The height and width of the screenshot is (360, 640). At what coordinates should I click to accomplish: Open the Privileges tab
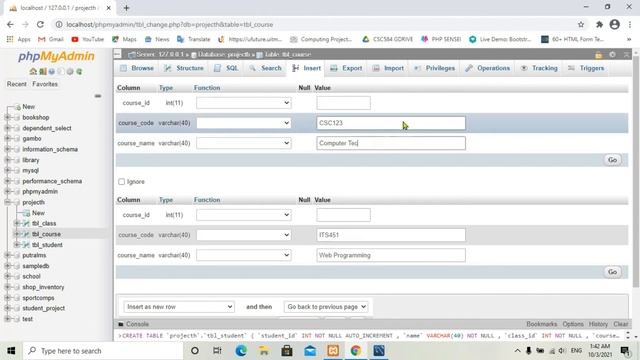(x=434, y=68)
